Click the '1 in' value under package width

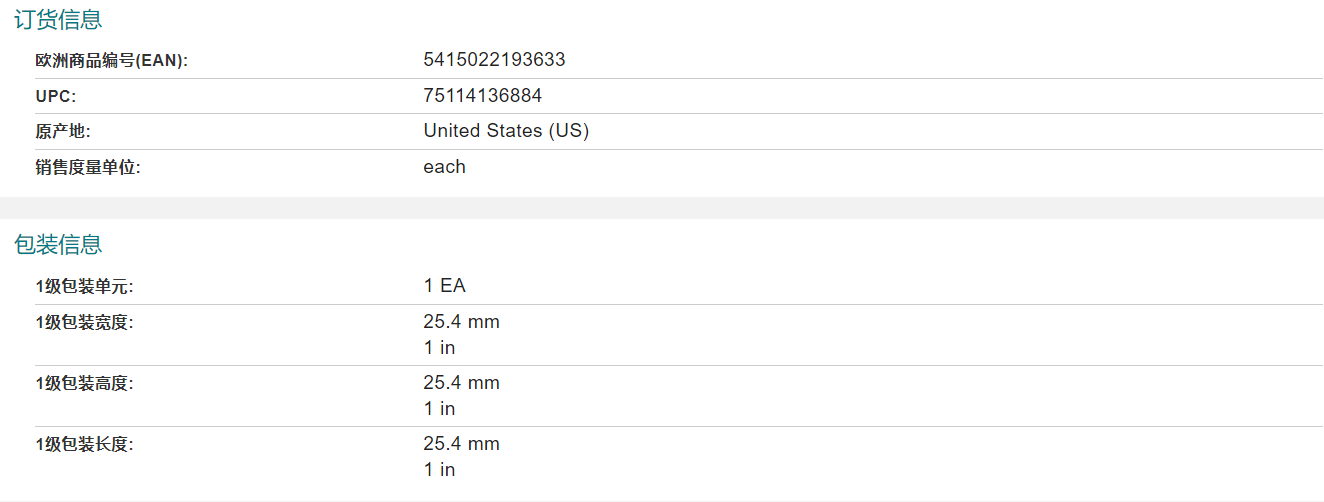click(439, 348)
